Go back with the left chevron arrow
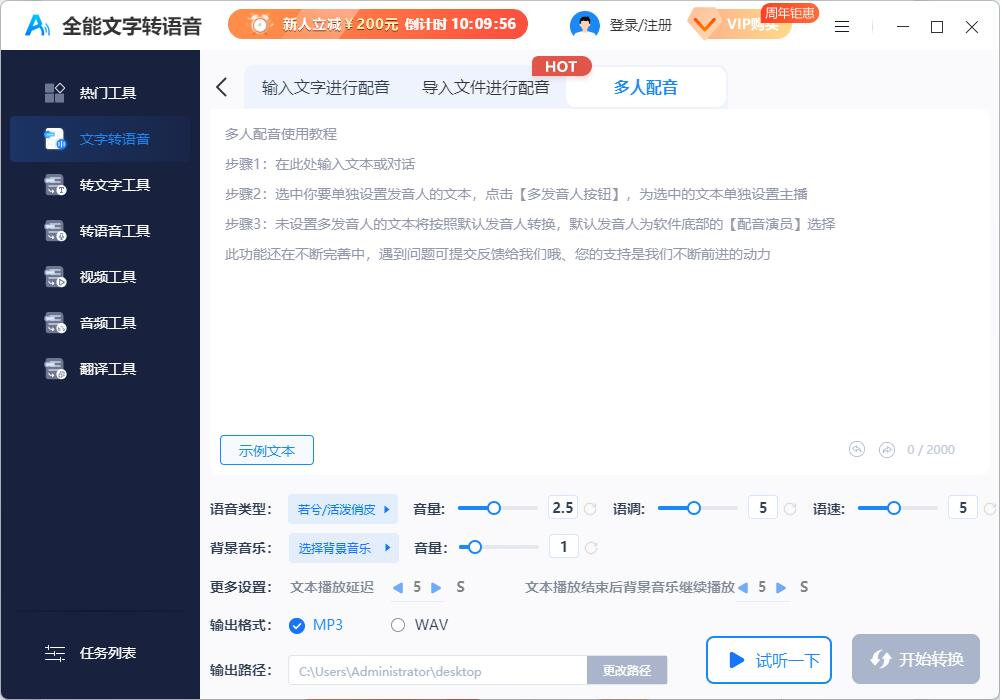 (221, 87)
